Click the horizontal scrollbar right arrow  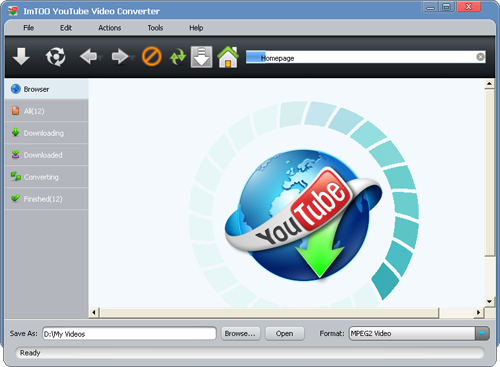(x=479, y=312)
